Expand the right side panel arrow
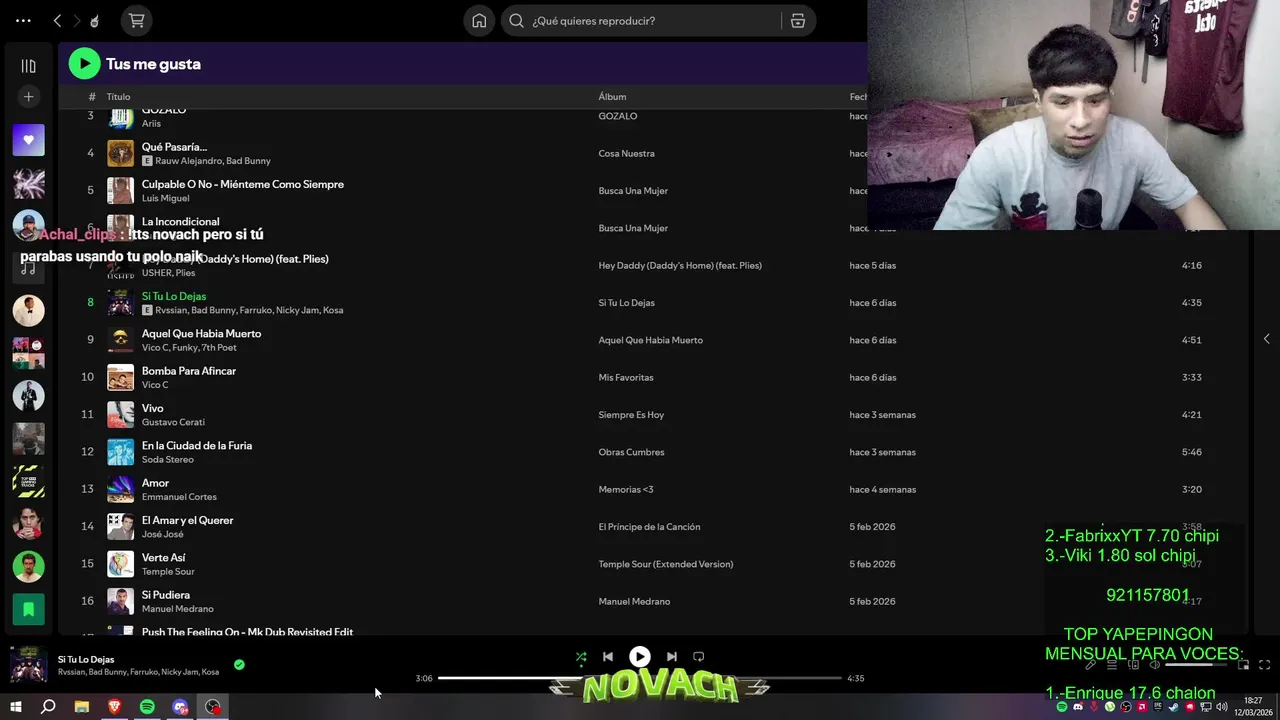 pos(1266,339)
